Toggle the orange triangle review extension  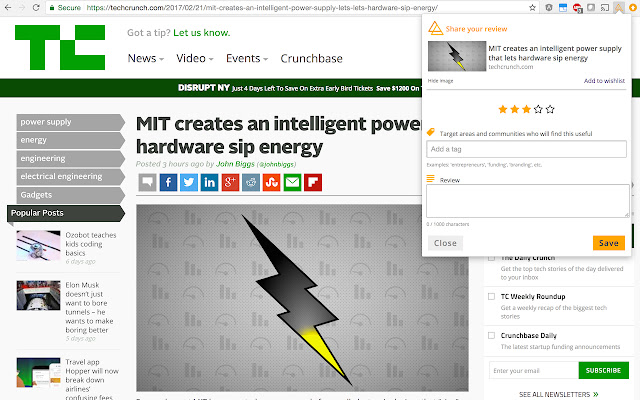pyautogui.click(x=619, y=7)
